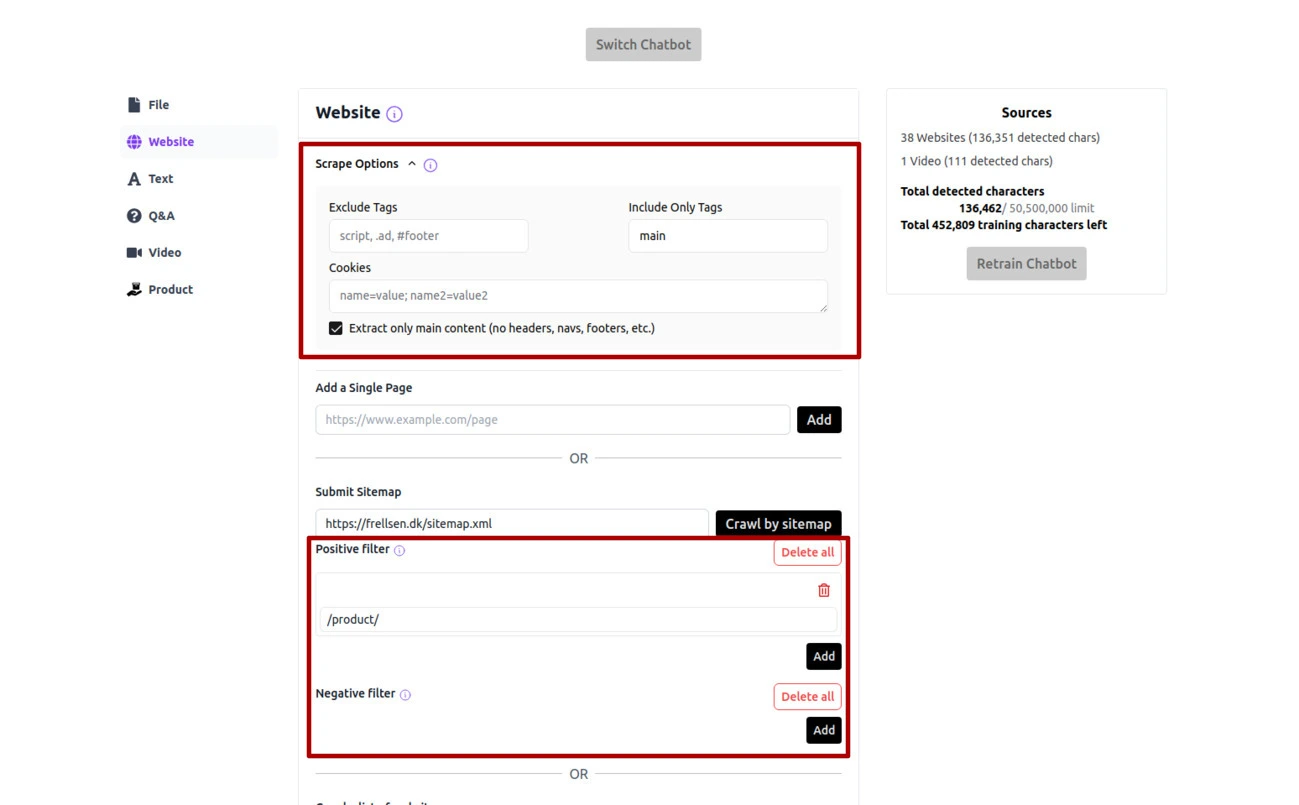Click the Website globe icon in sidebar
Viewport: 1299px width, 805px height.
pos(134,142)
